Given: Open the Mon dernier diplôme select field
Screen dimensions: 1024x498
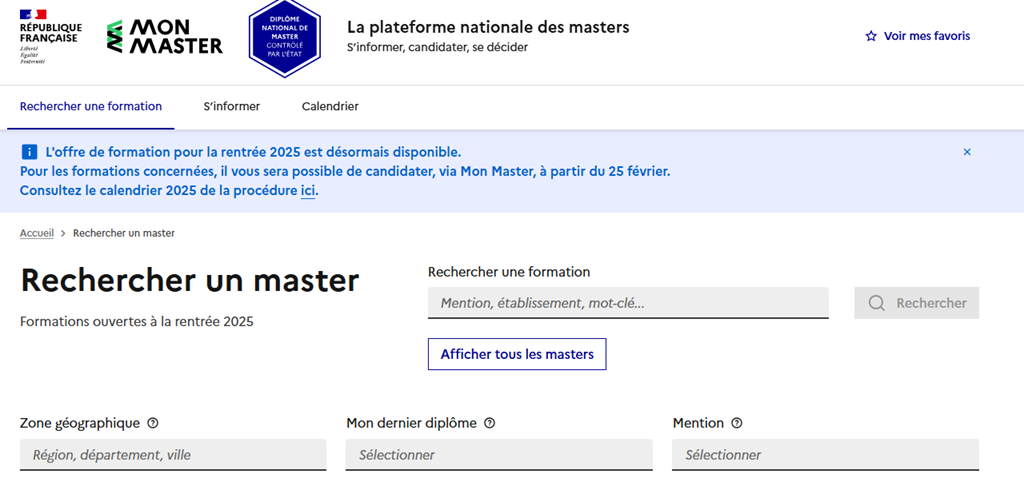Looking at the screenshot, I should tap(499, 454).
